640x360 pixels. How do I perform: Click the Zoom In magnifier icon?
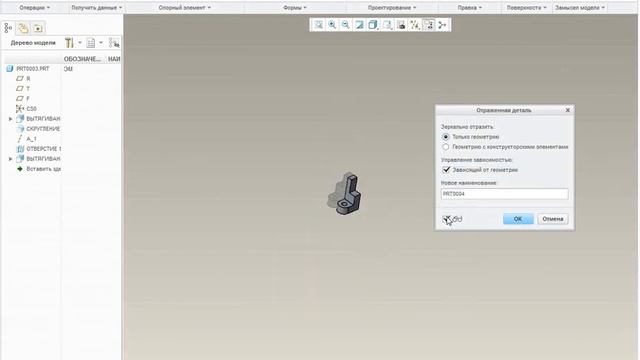click(x=332, y=25)
